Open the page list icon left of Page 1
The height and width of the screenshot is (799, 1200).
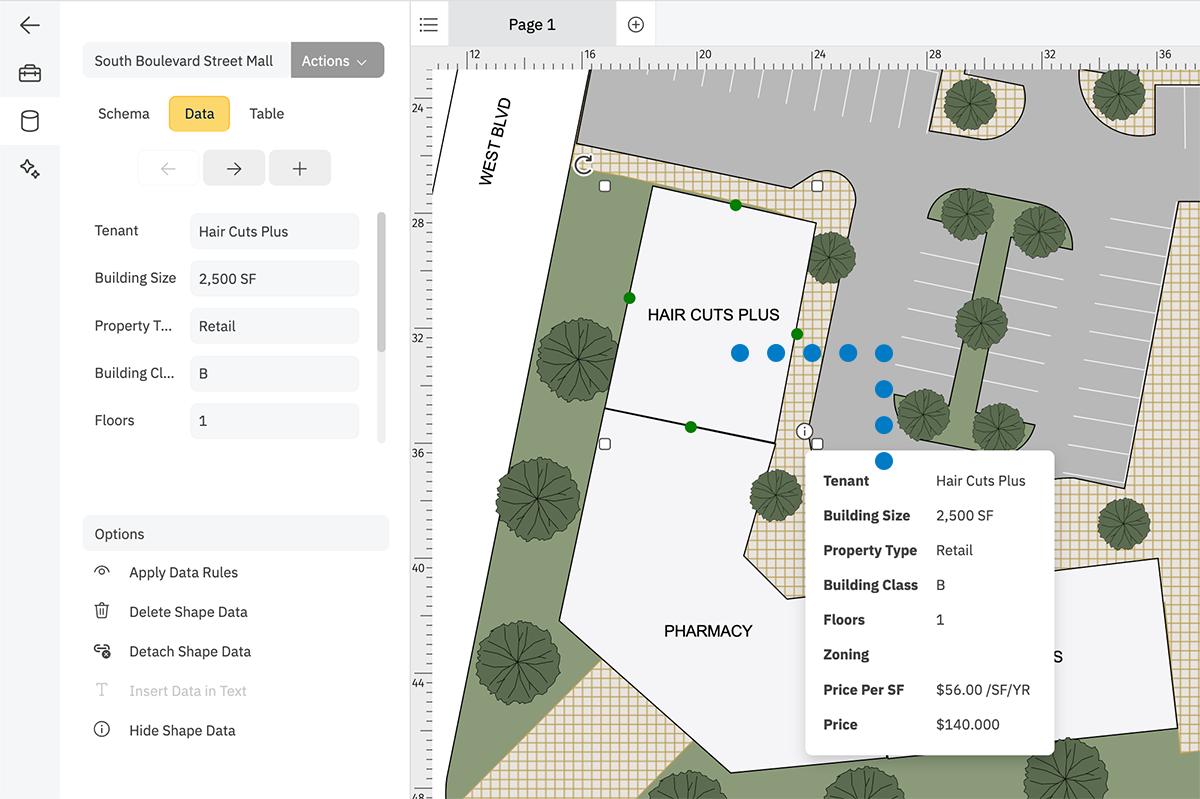tap(429, 24)
